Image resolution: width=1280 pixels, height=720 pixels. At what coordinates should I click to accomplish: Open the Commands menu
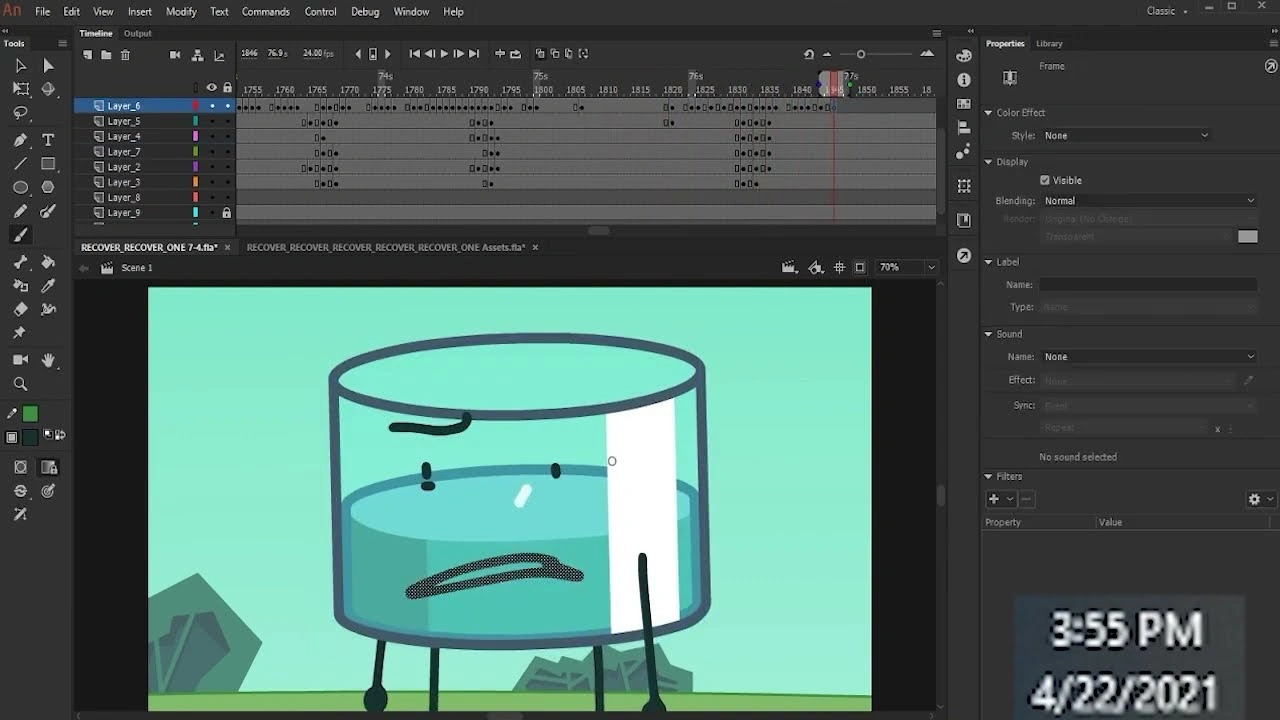(266, 12)
